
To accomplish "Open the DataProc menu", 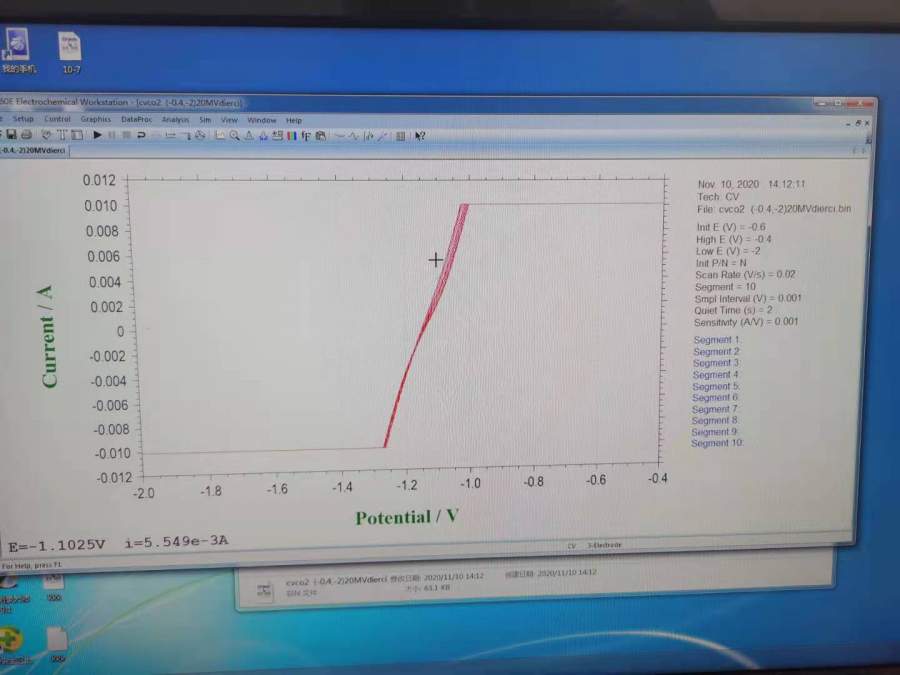I will point(135,119).
